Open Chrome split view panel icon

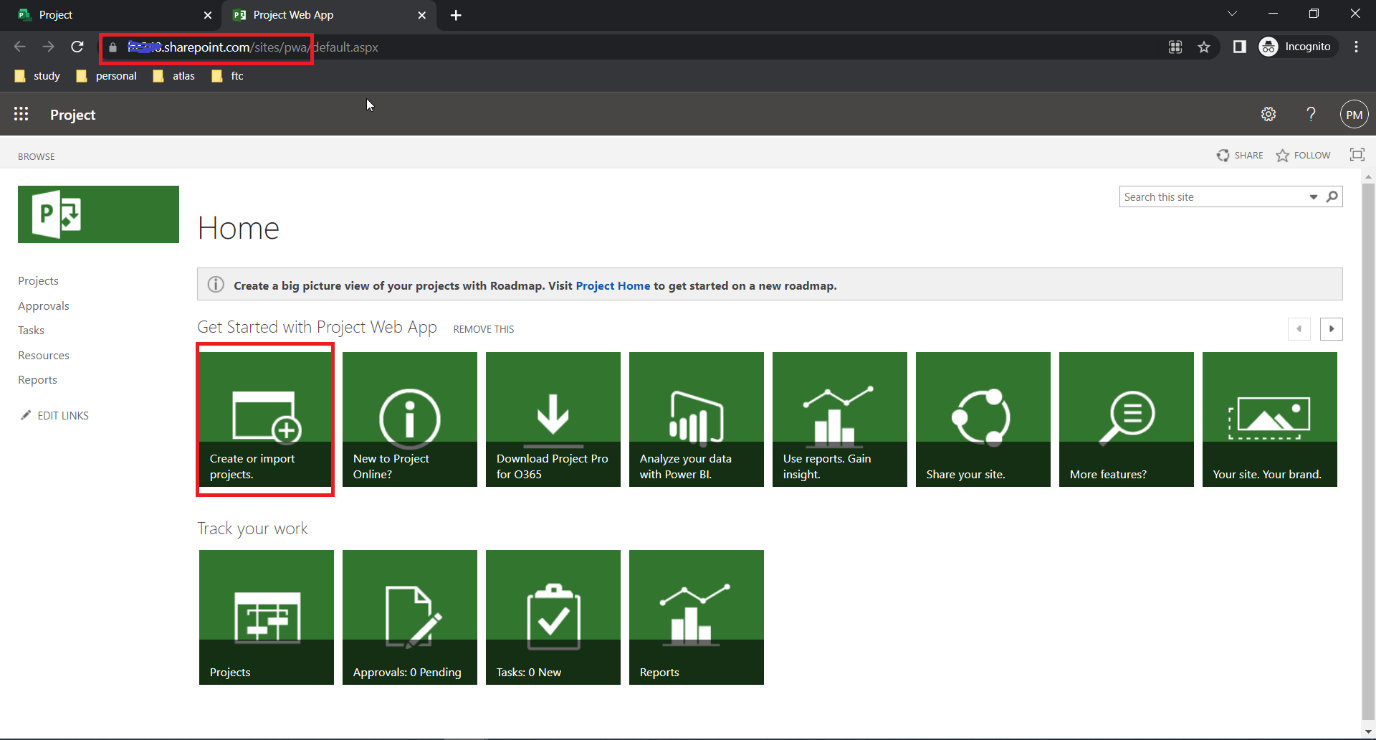click(1239, 47)
